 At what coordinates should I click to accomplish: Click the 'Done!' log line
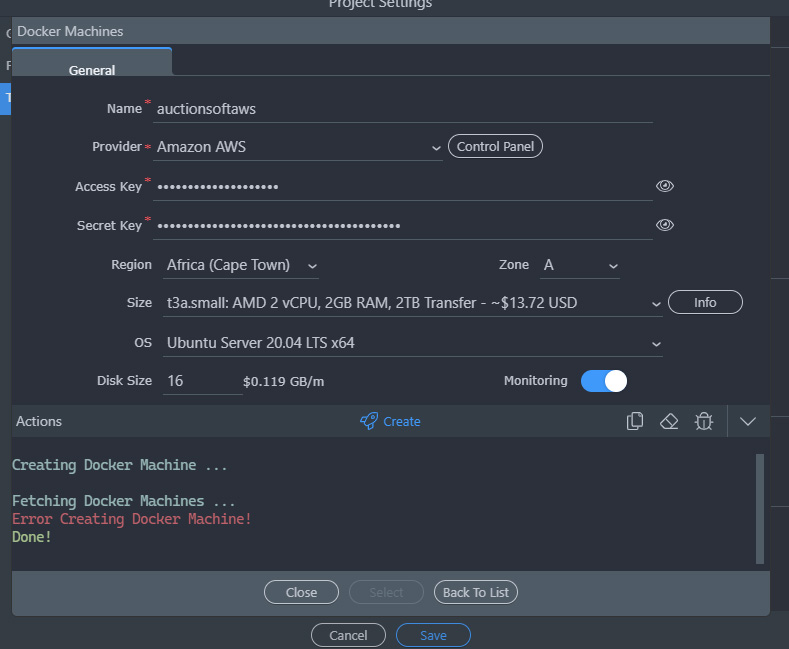click(x=32, y=537)
